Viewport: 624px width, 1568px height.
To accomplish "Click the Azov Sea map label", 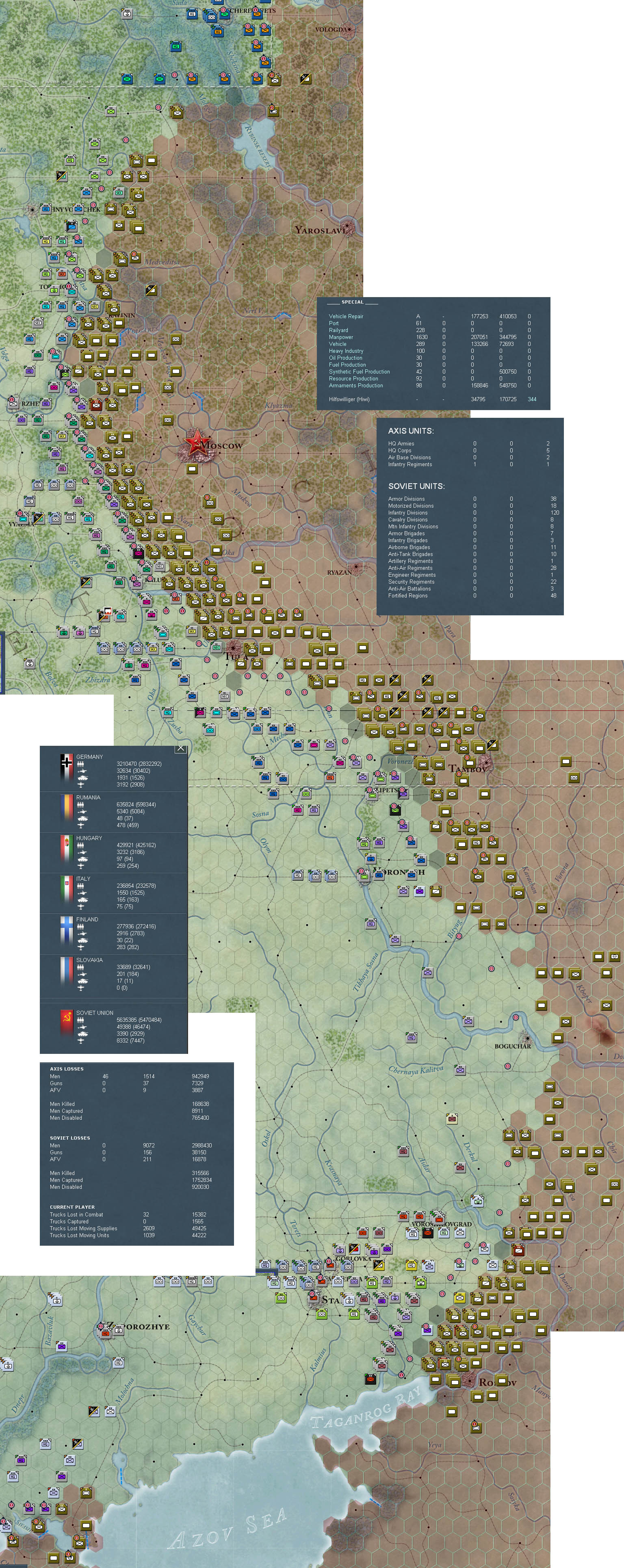I will click(x=227, y=1528).
